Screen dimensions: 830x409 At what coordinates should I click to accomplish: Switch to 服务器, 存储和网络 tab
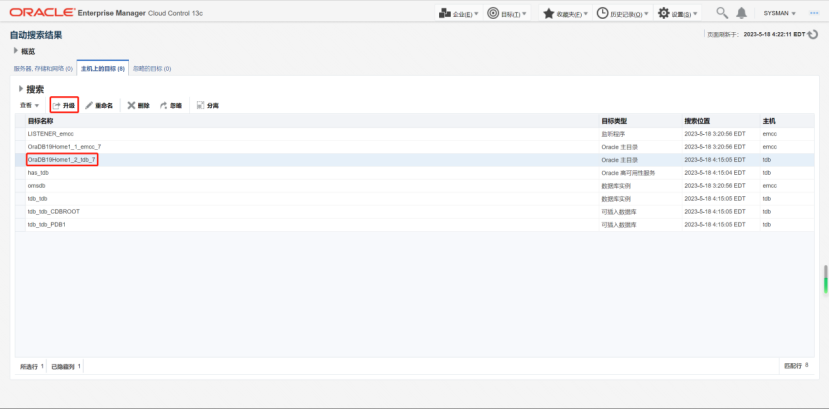[x=43, y=69]
